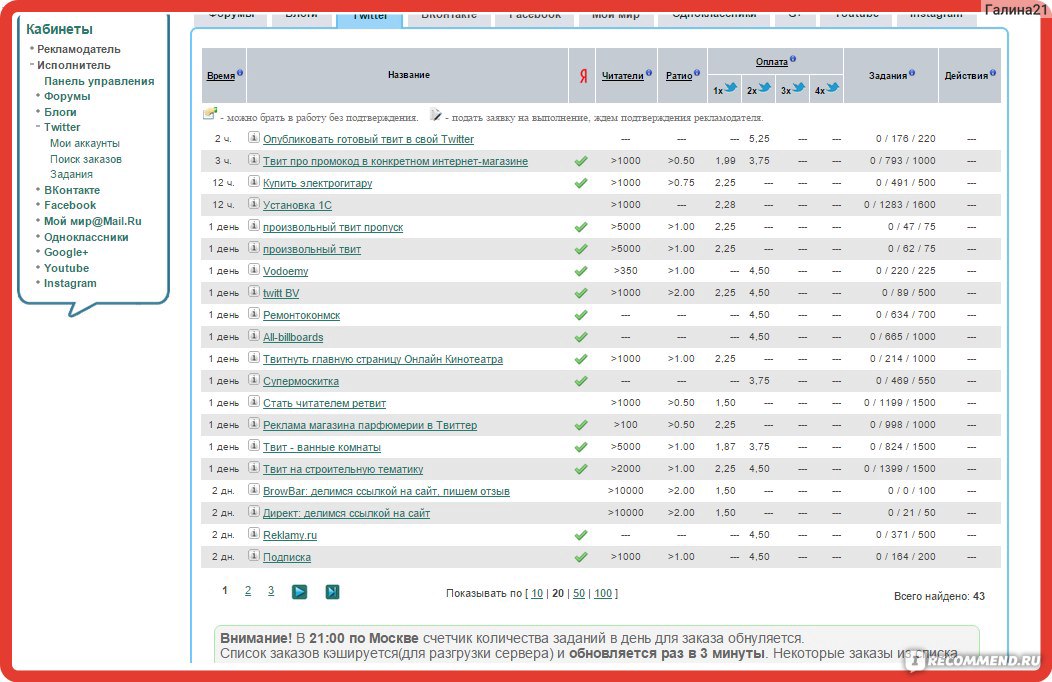Open "Задания" in the sidebar
This screenshot has width=1052, height=682.
(x=71, y=174)
